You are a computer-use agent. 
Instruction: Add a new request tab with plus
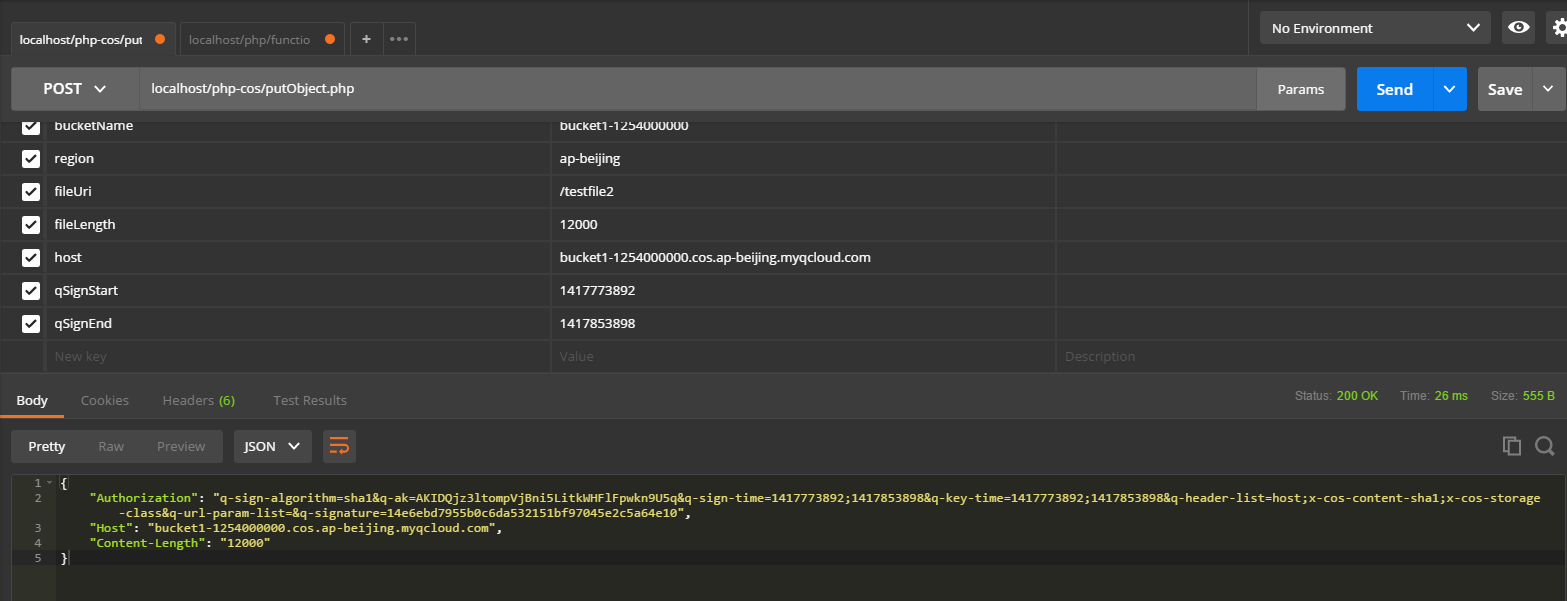366,39
